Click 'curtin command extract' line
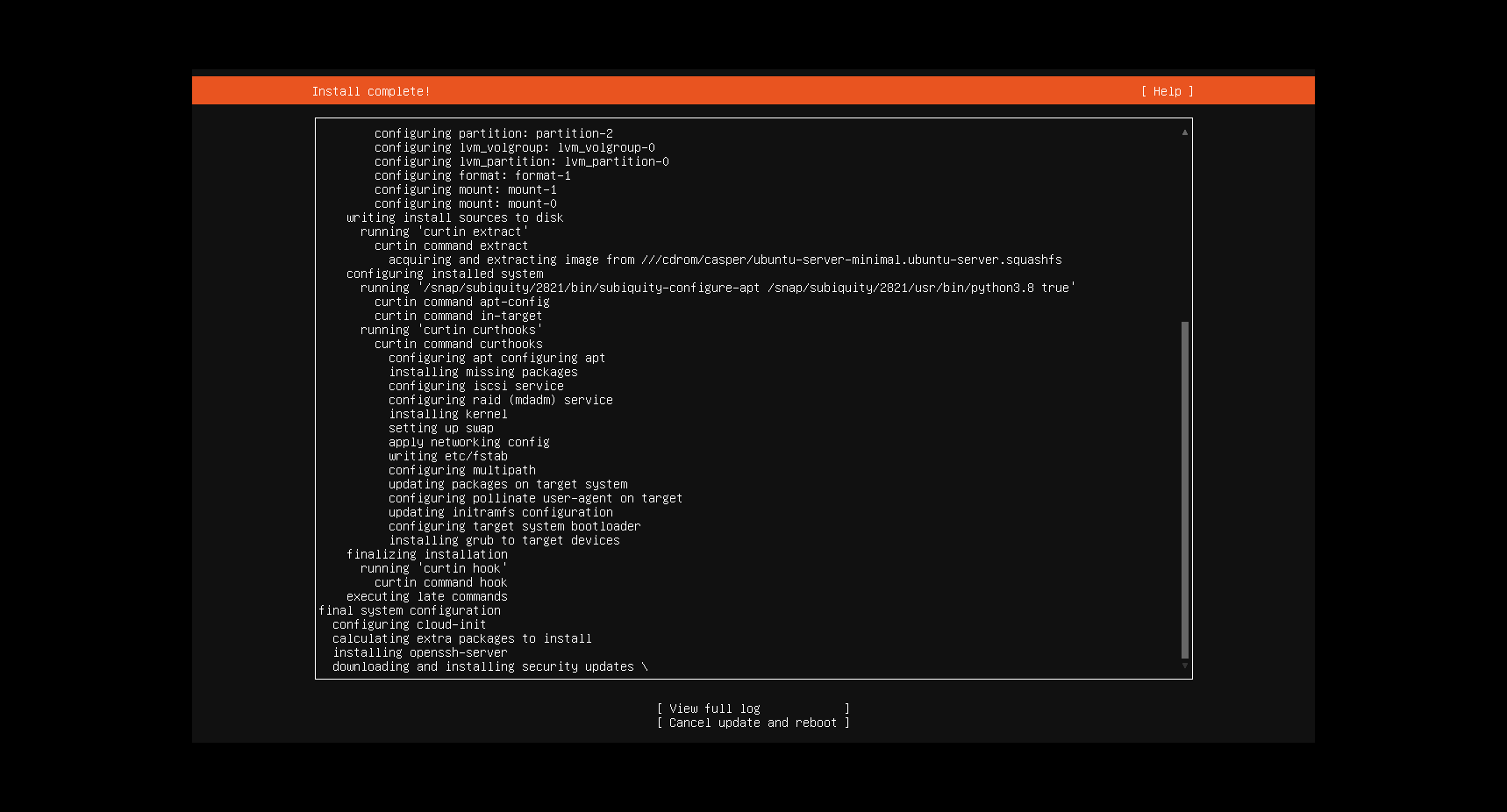This screenshot has height=812, width=1507. point(452,246)
